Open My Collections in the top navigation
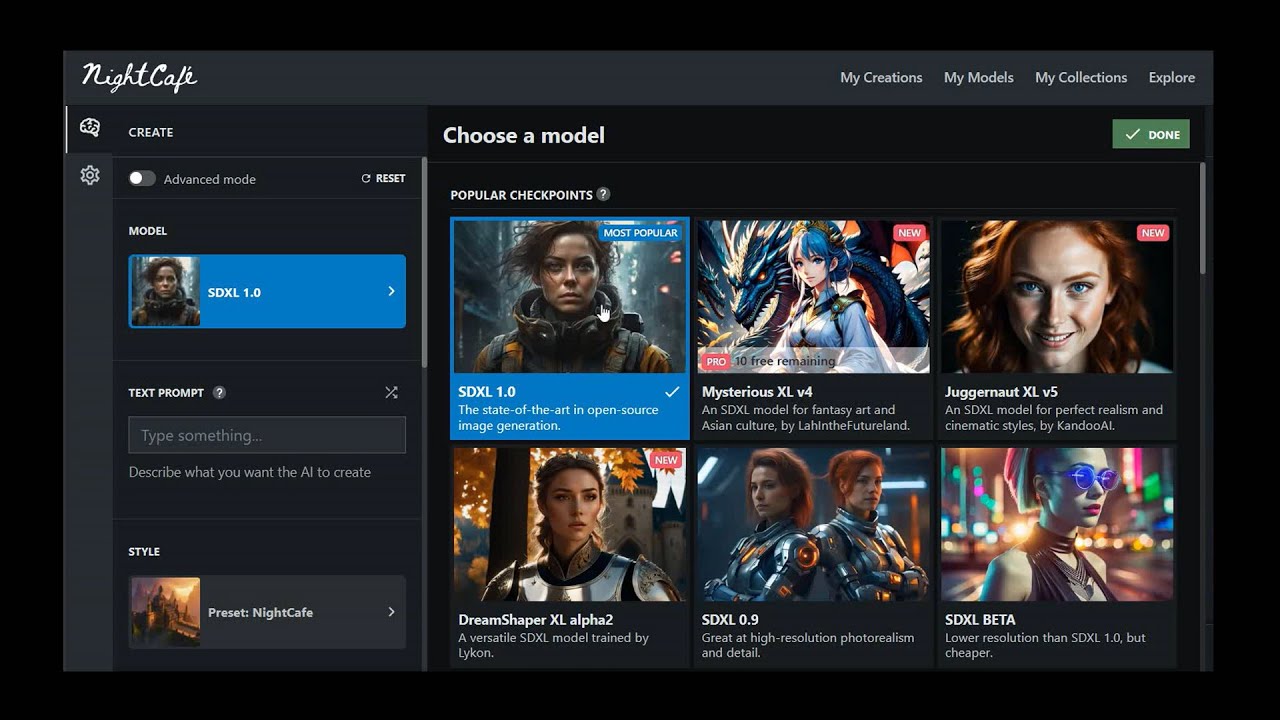The height and width of the screenshot is (720, 1280). tap(1081, 77)
